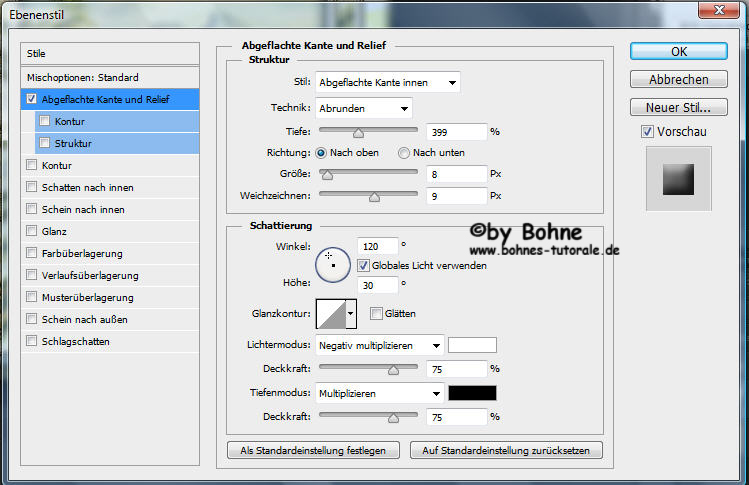The image size is (749, 485).
Task: Close the Ebenenstil dialog window
Action: click(x=716, y=10)
